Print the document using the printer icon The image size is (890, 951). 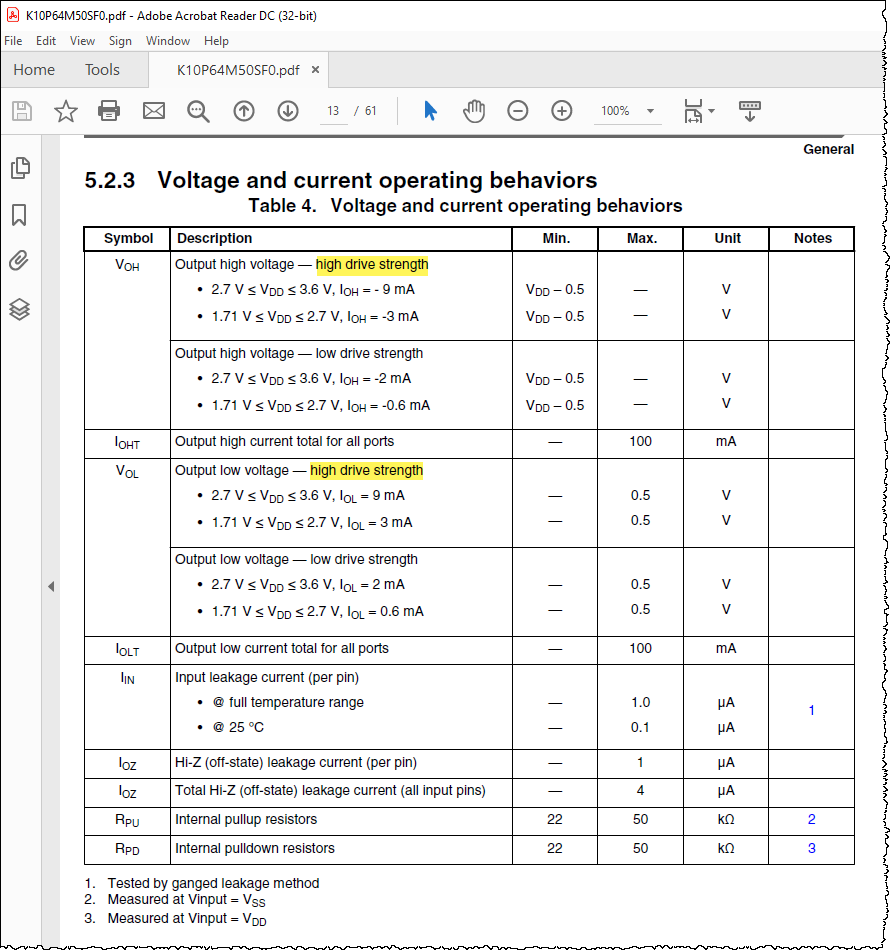pos(107,111)
